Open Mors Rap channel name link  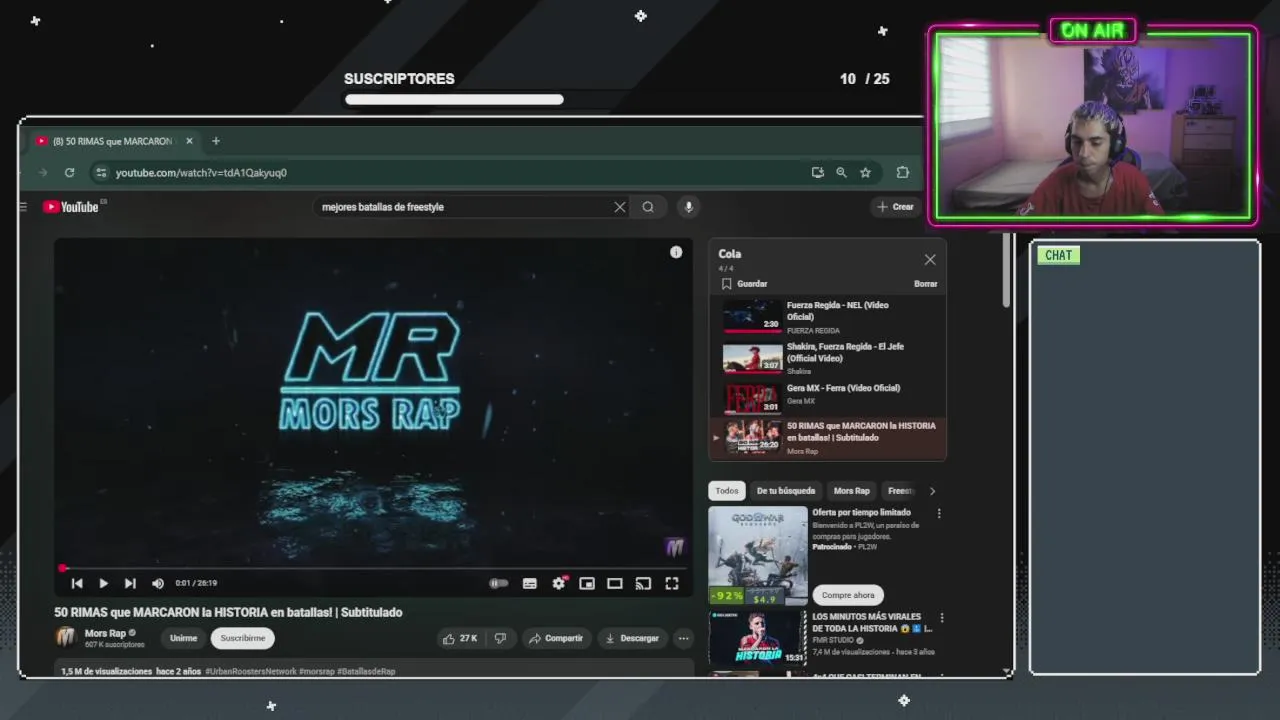[x=105, y=633]
